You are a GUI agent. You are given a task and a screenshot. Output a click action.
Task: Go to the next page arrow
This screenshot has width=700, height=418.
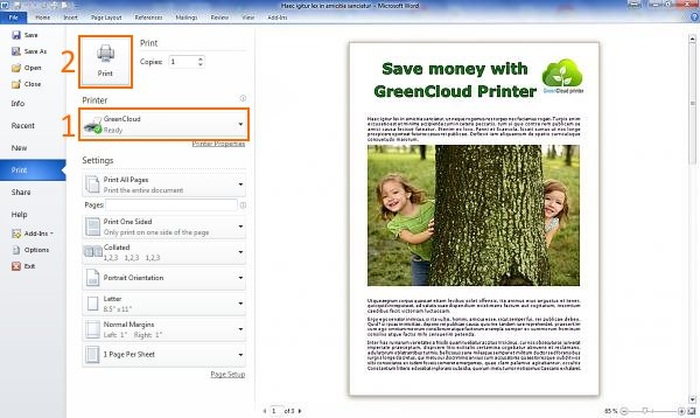(x=300, y=410)
